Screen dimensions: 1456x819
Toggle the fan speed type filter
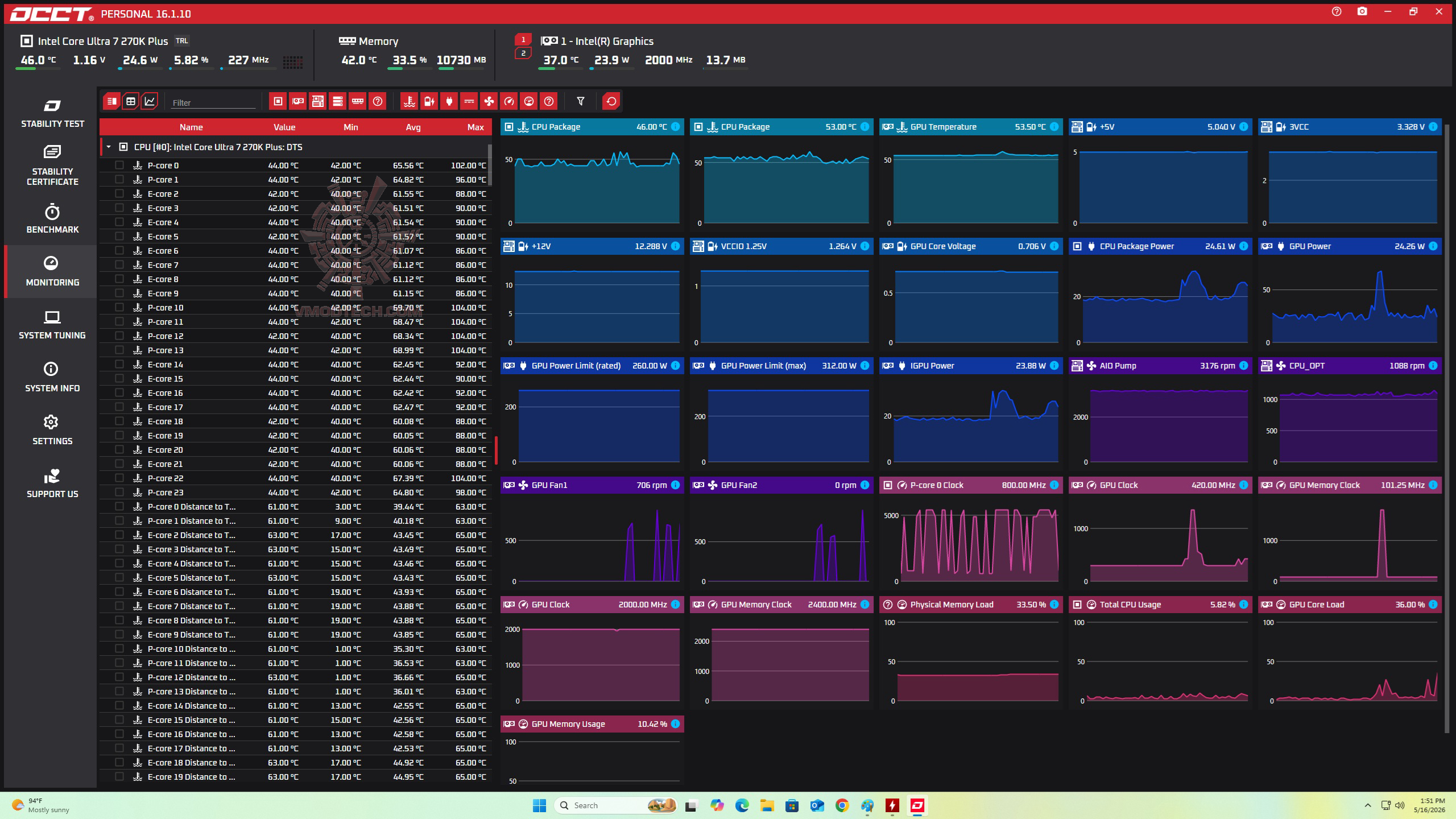click(x=489, y=101)
